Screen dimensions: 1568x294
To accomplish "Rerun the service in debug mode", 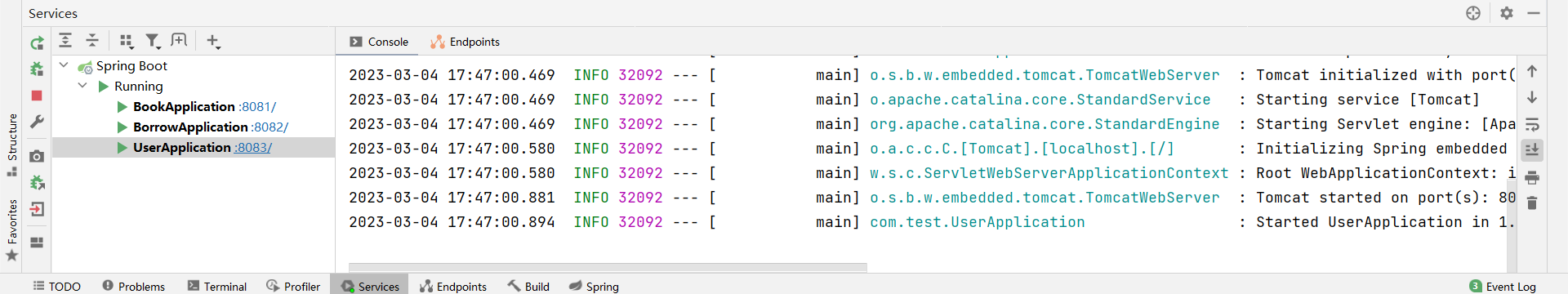I will (x=37, y=69).
